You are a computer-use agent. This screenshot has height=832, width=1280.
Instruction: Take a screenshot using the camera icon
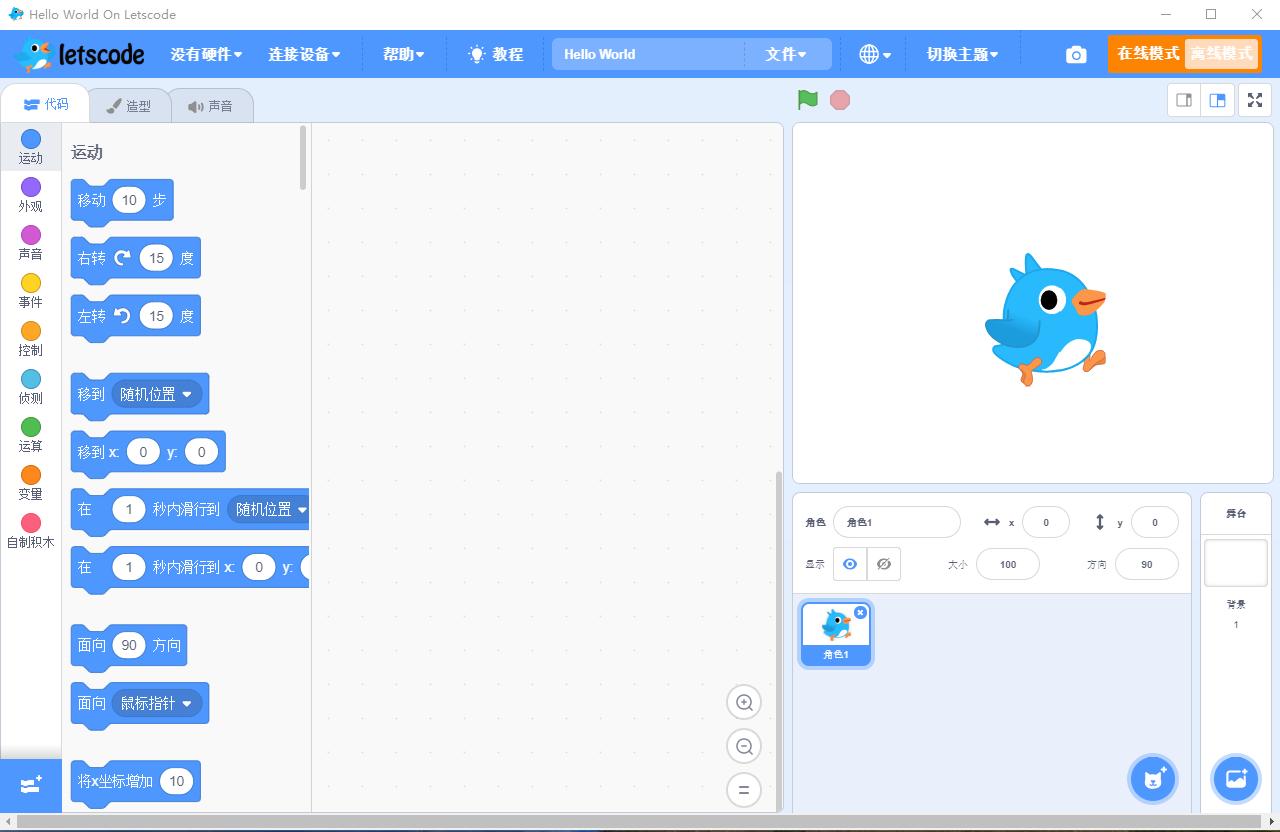pyautogui.click(x=1075, y=54)
